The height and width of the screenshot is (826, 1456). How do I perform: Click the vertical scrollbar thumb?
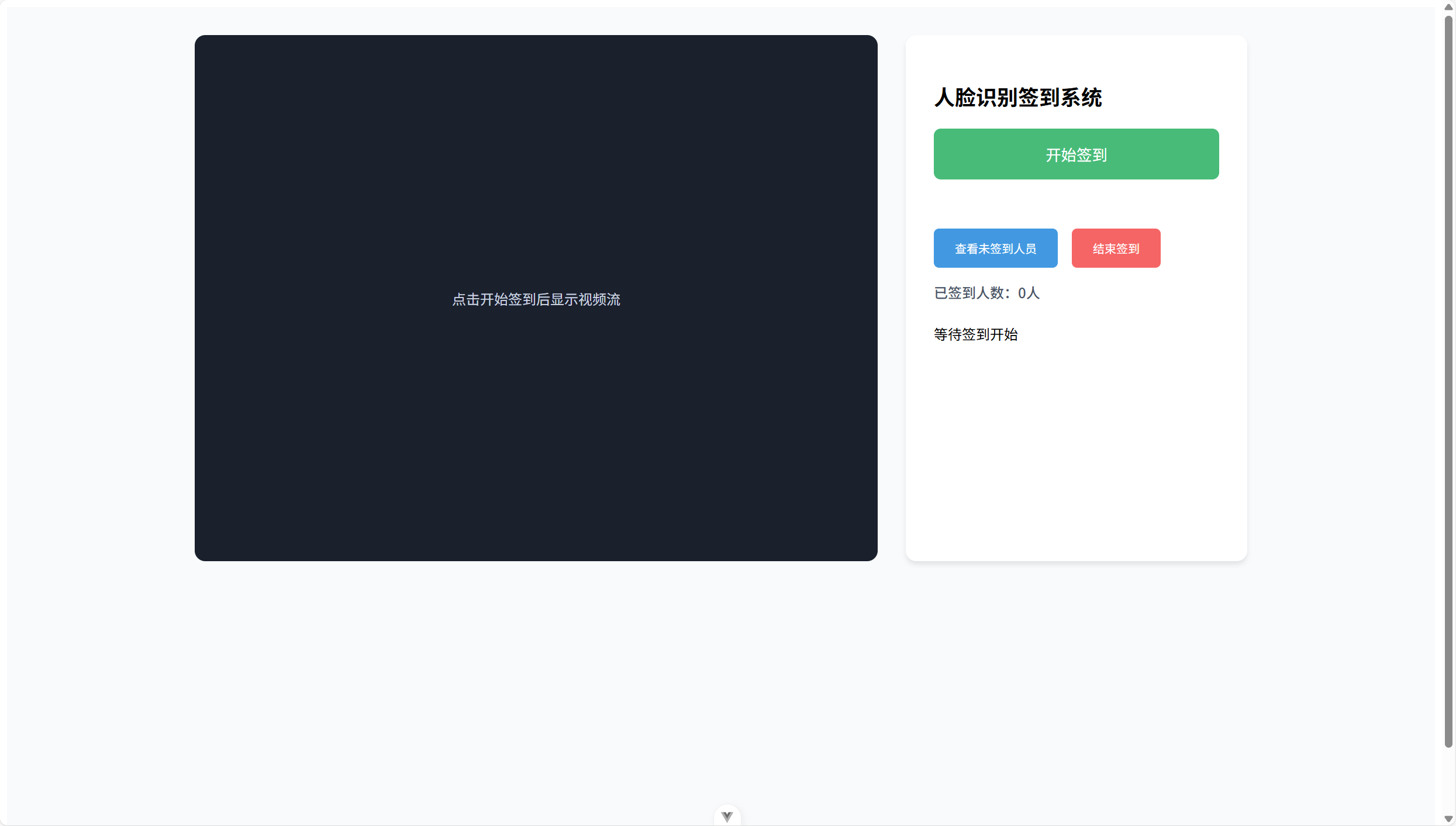[1448, 380]
